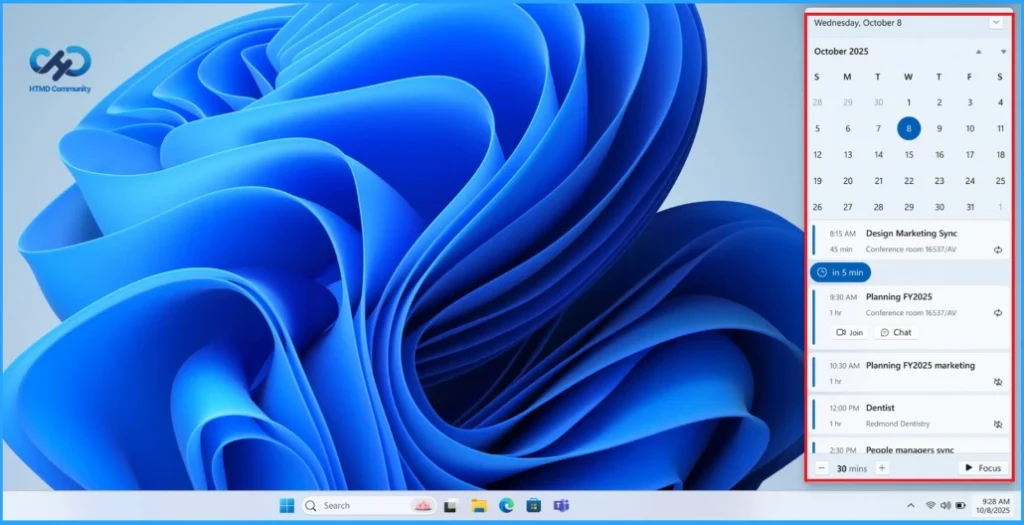Viewport: 1024px width, 525px height.
Task: Click non-recurring icon on Planning FY2025 marketing
Action: (x=998, y=382)
